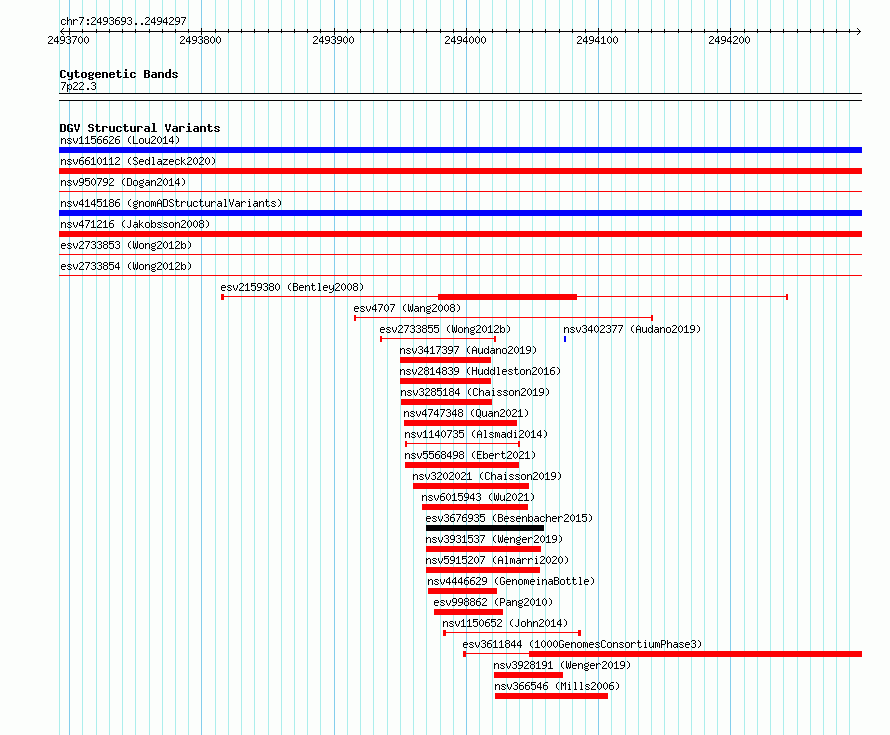Open the nsv950792 (Dogan2014) label

[x=123, y=182]
